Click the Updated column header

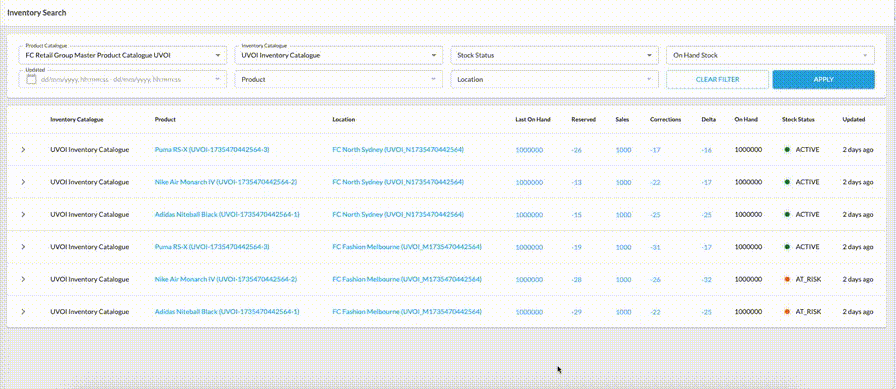(x=854, y=119)
